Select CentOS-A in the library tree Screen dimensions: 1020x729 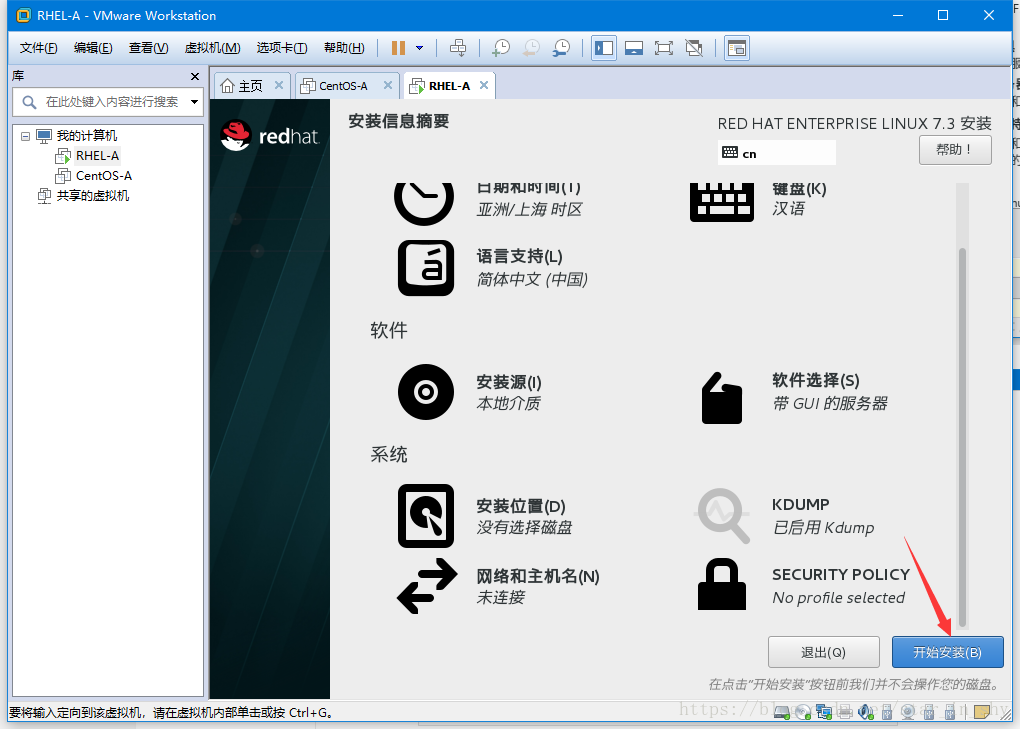click(x=103, y=176)
